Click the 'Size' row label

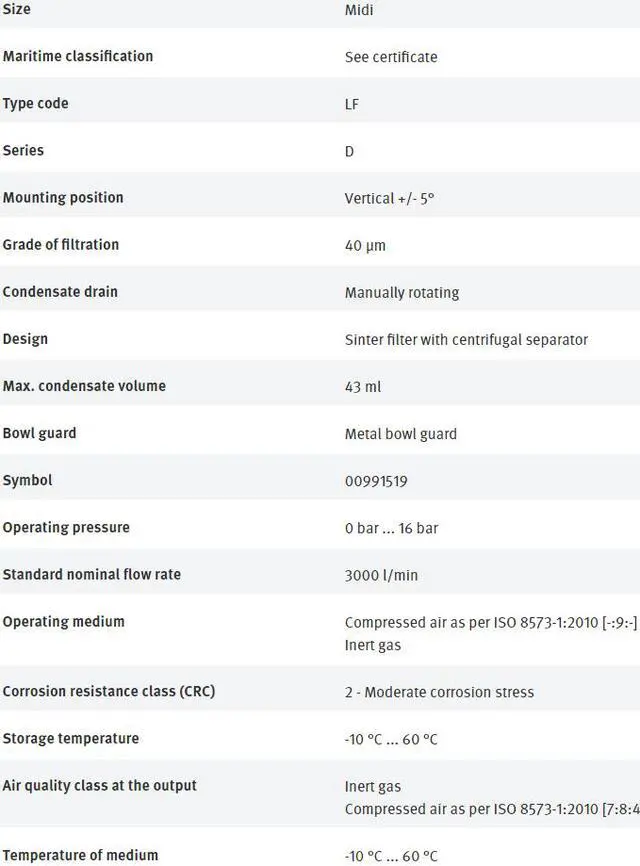pyautogui.click(x=17, y=9)
